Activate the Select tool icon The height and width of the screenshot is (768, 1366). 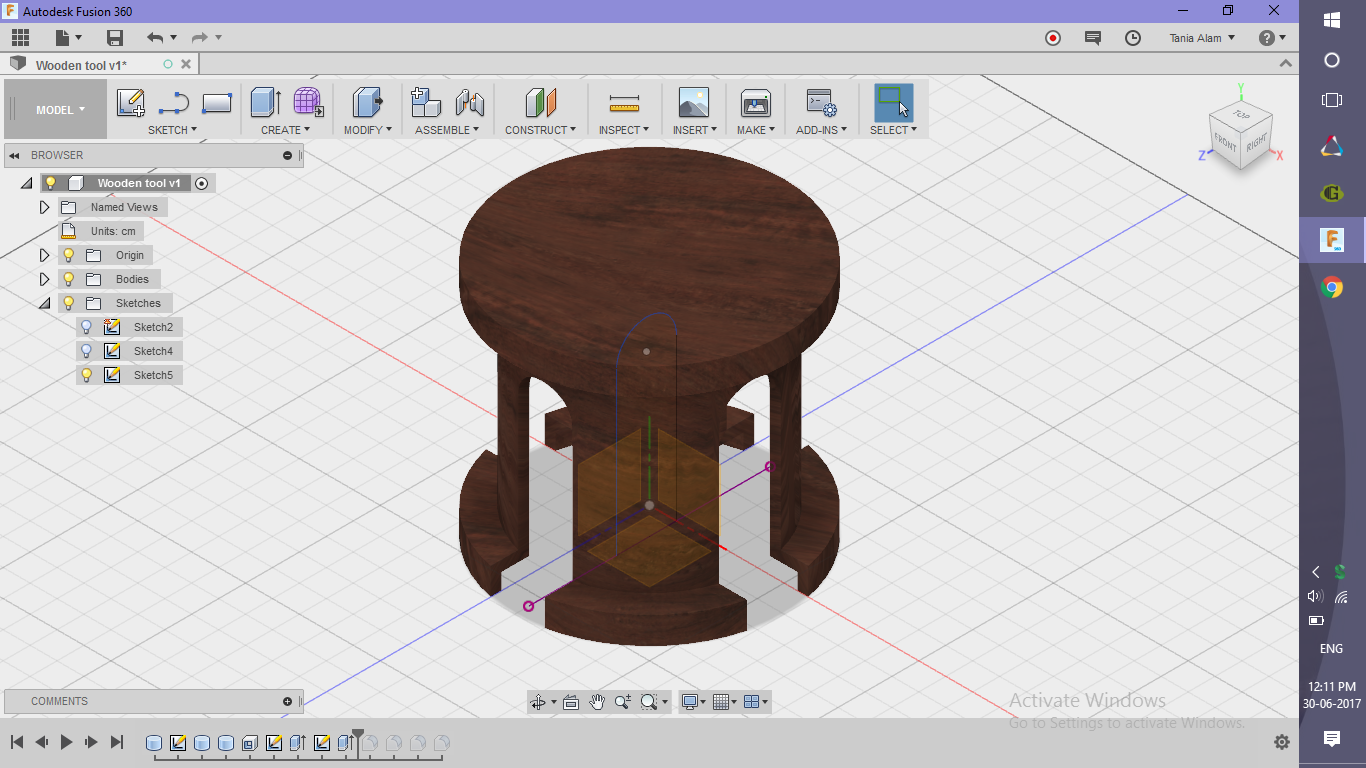893,102
